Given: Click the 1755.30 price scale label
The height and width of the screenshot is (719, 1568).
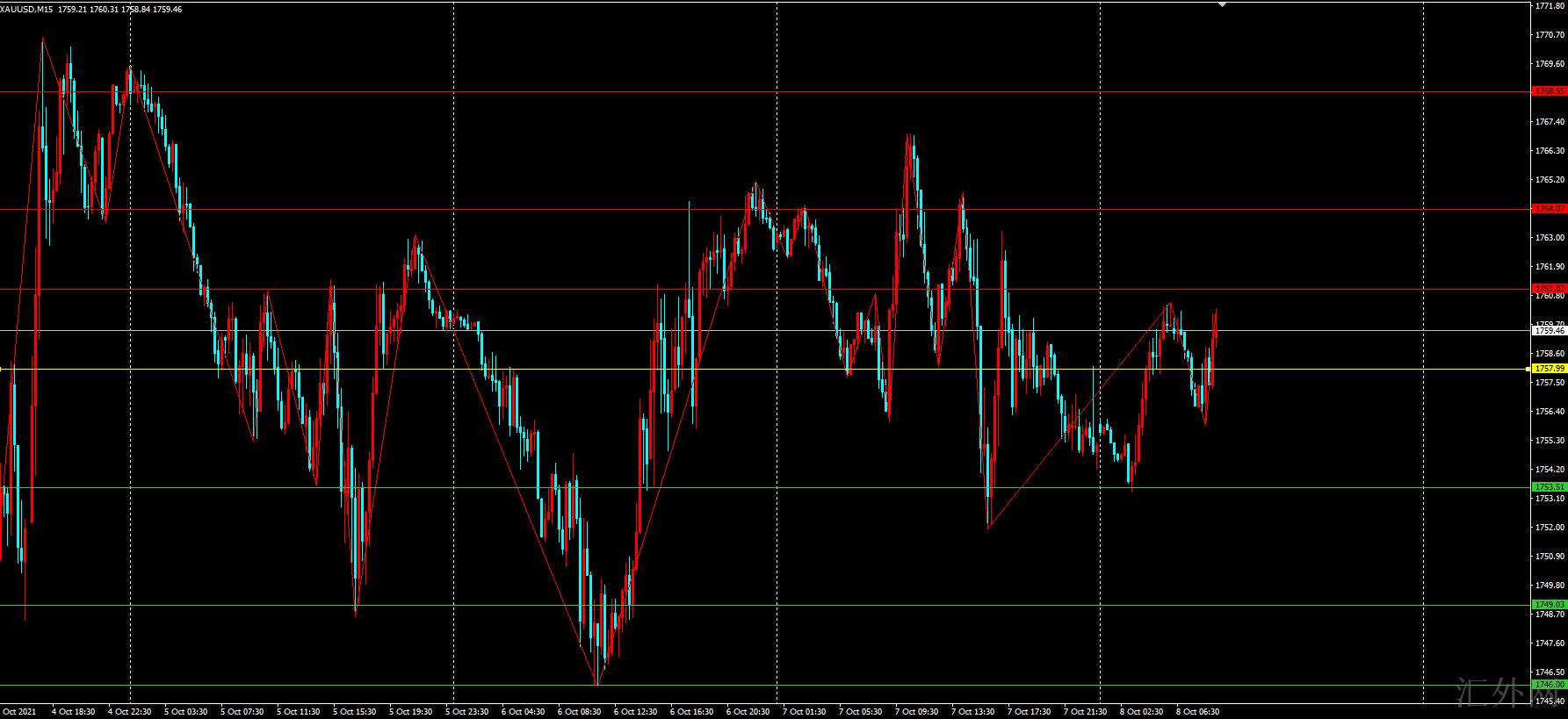Looking at the screenshot, I should pos(1549,441).
